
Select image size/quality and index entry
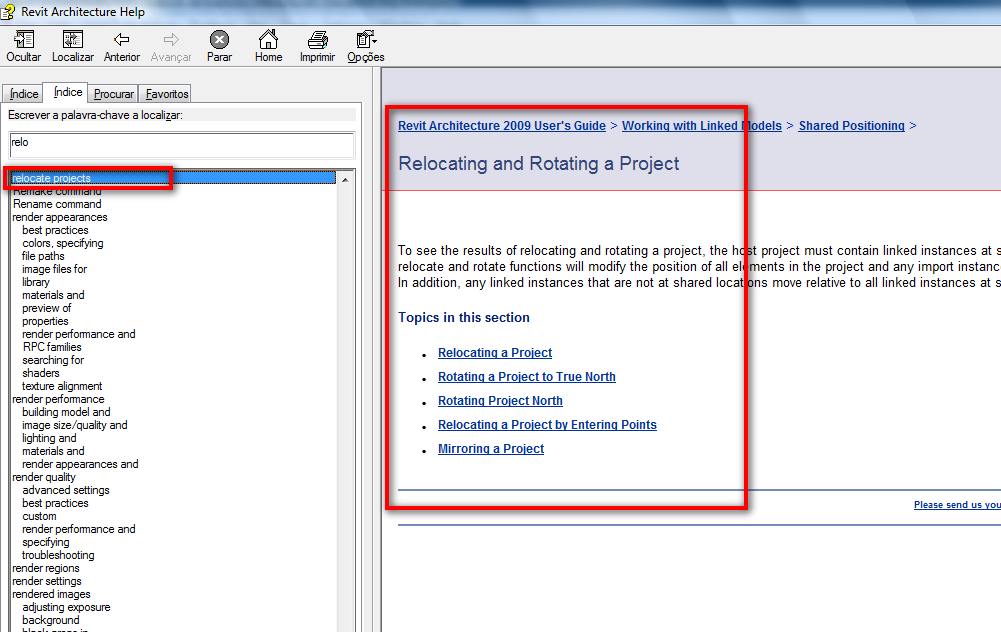tap(75, 425)
